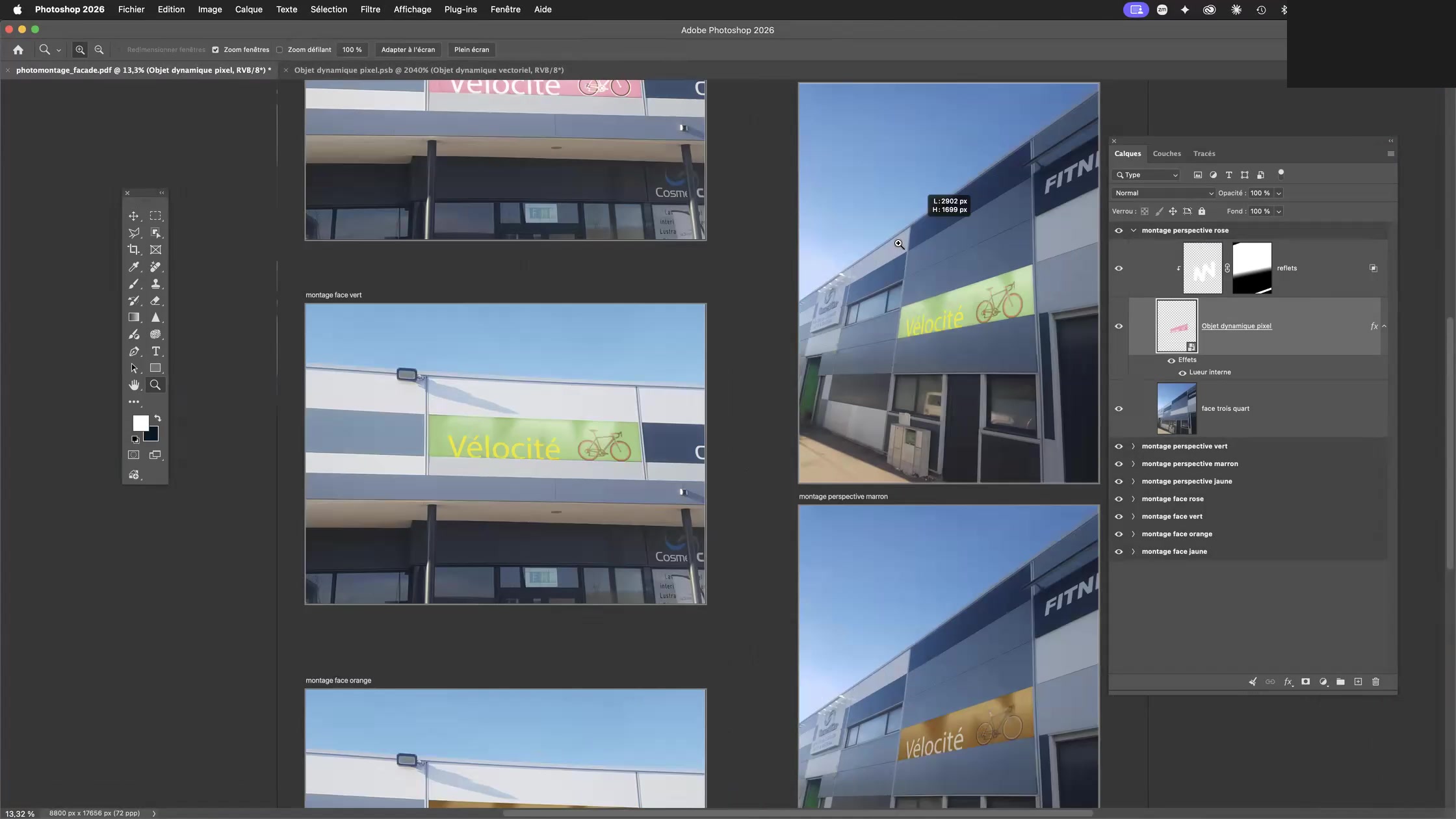Viewport: 1456px width, 819px height.
Task: Expand the 'montage face orange' group
Action: [1134, 534]
